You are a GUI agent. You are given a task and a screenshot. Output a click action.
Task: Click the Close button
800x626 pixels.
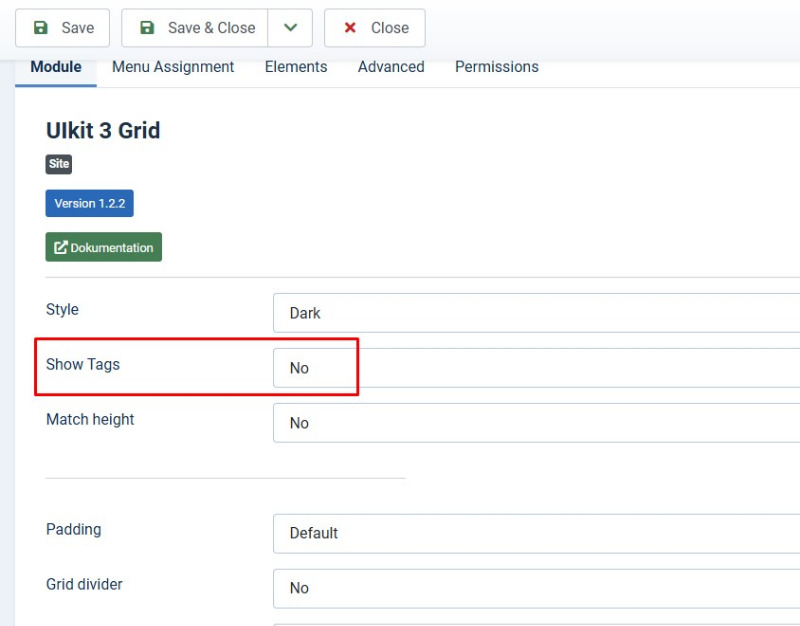pyautogui.click(x=374, y=28)
